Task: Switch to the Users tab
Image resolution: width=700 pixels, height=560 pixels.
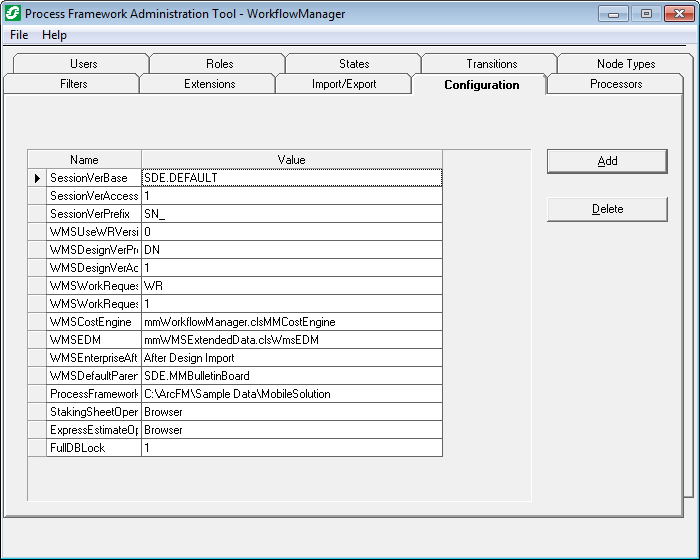Action: [x=84, y=64]
